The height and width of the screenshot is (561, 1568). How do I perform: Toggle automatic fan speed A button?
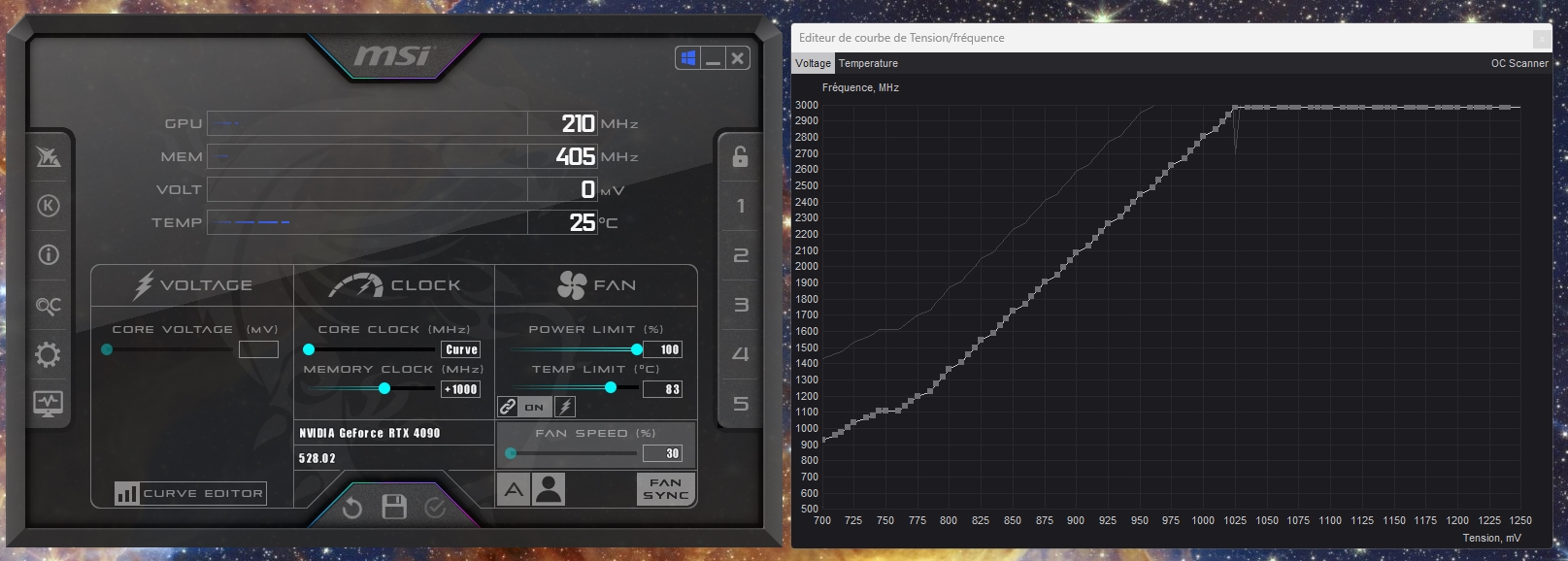(x=514, y=489)
